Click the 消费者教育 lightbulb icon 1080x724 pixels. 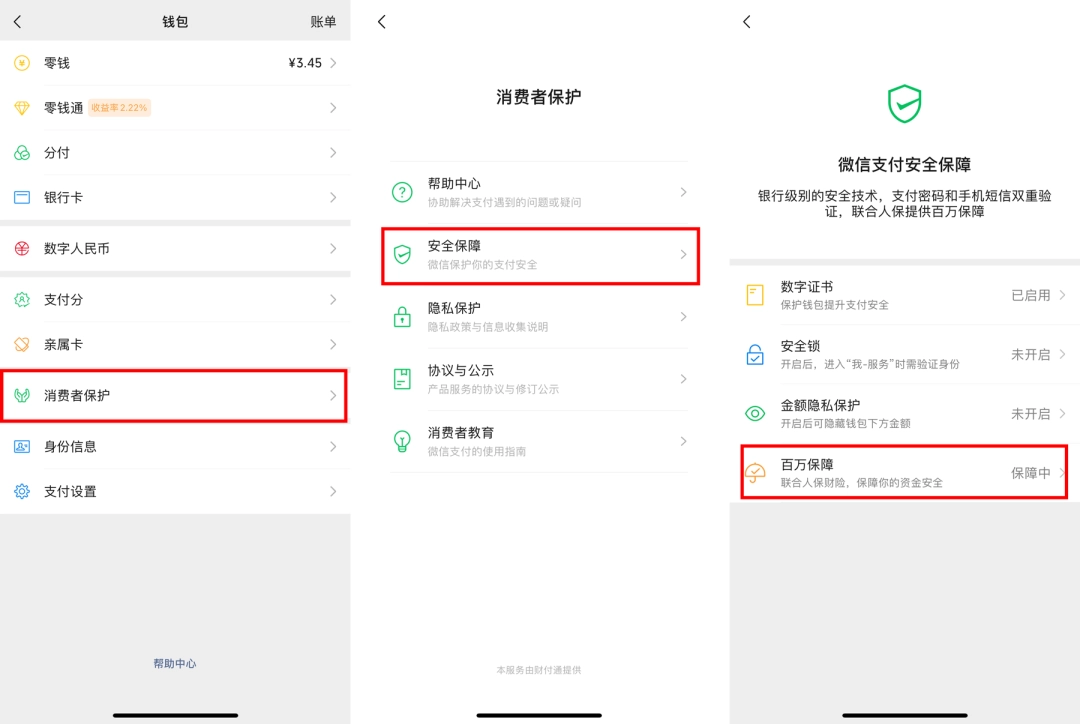[402, 441]
